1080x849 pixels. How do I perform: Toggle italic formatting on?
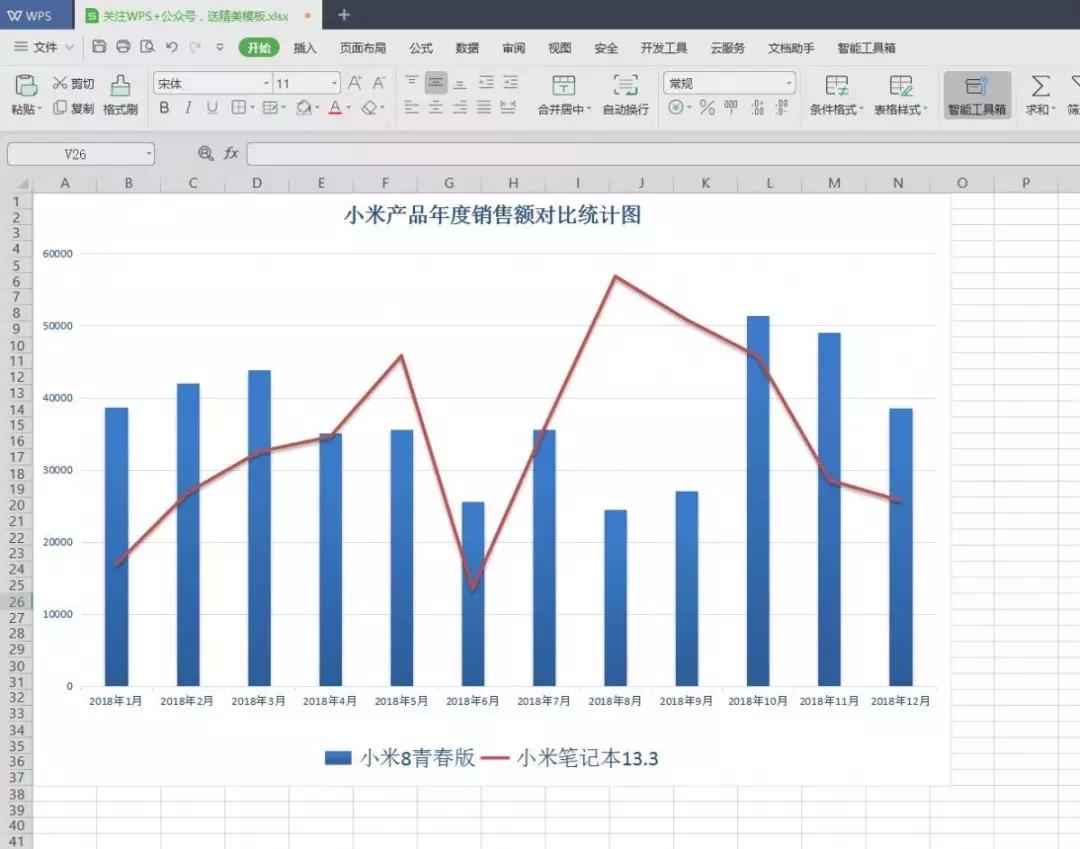pyautogui.click(x=187, y=109)
